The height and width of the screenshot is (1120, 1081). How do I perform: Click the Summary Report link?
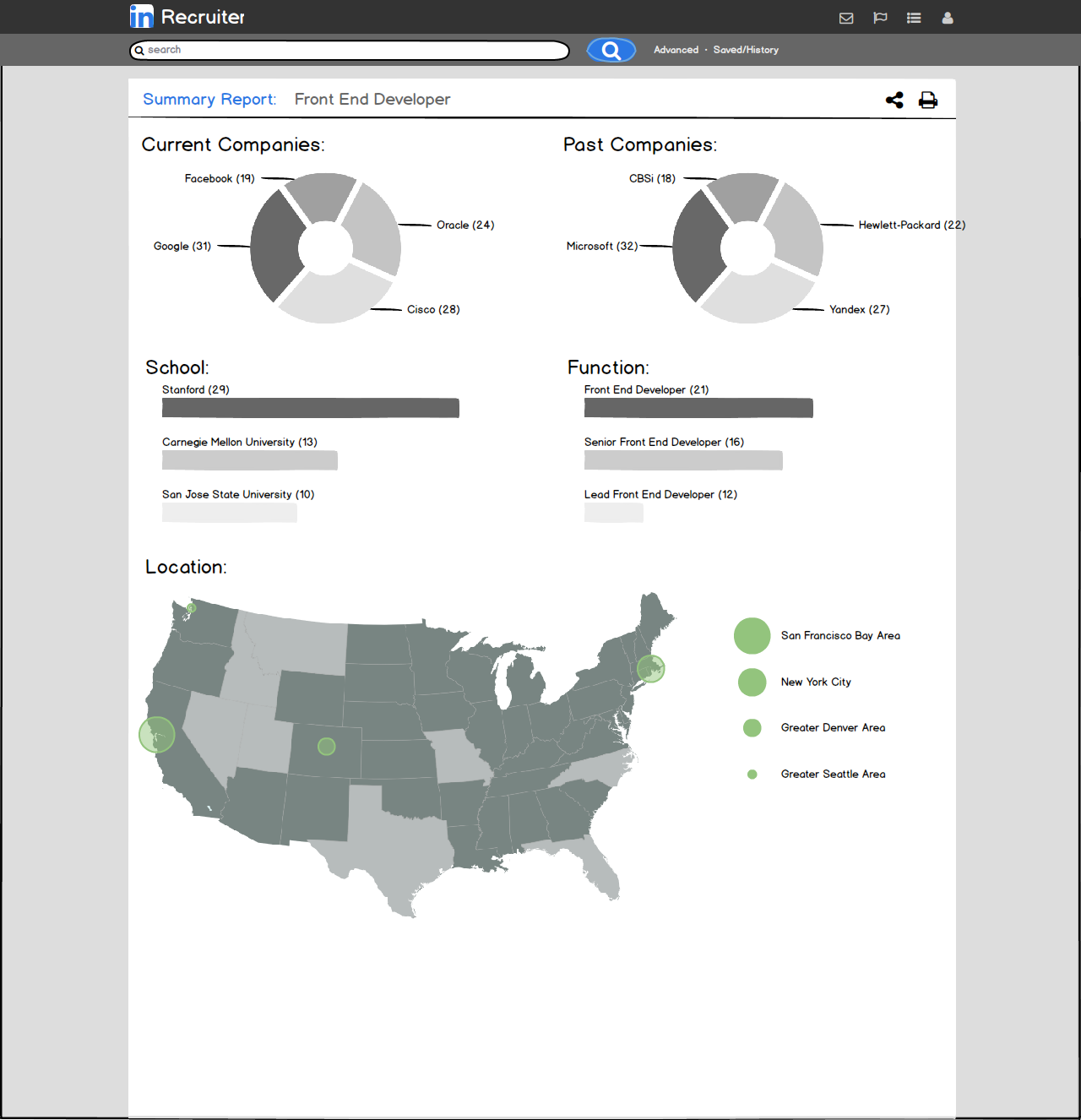209,100
